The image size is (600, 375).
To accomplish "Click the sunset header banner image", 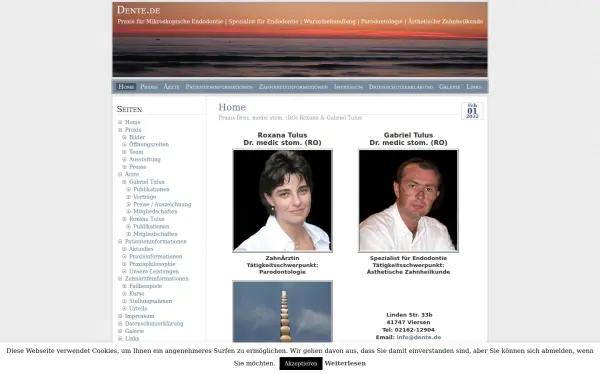I will pyautogui.click(x=300, y=39).
